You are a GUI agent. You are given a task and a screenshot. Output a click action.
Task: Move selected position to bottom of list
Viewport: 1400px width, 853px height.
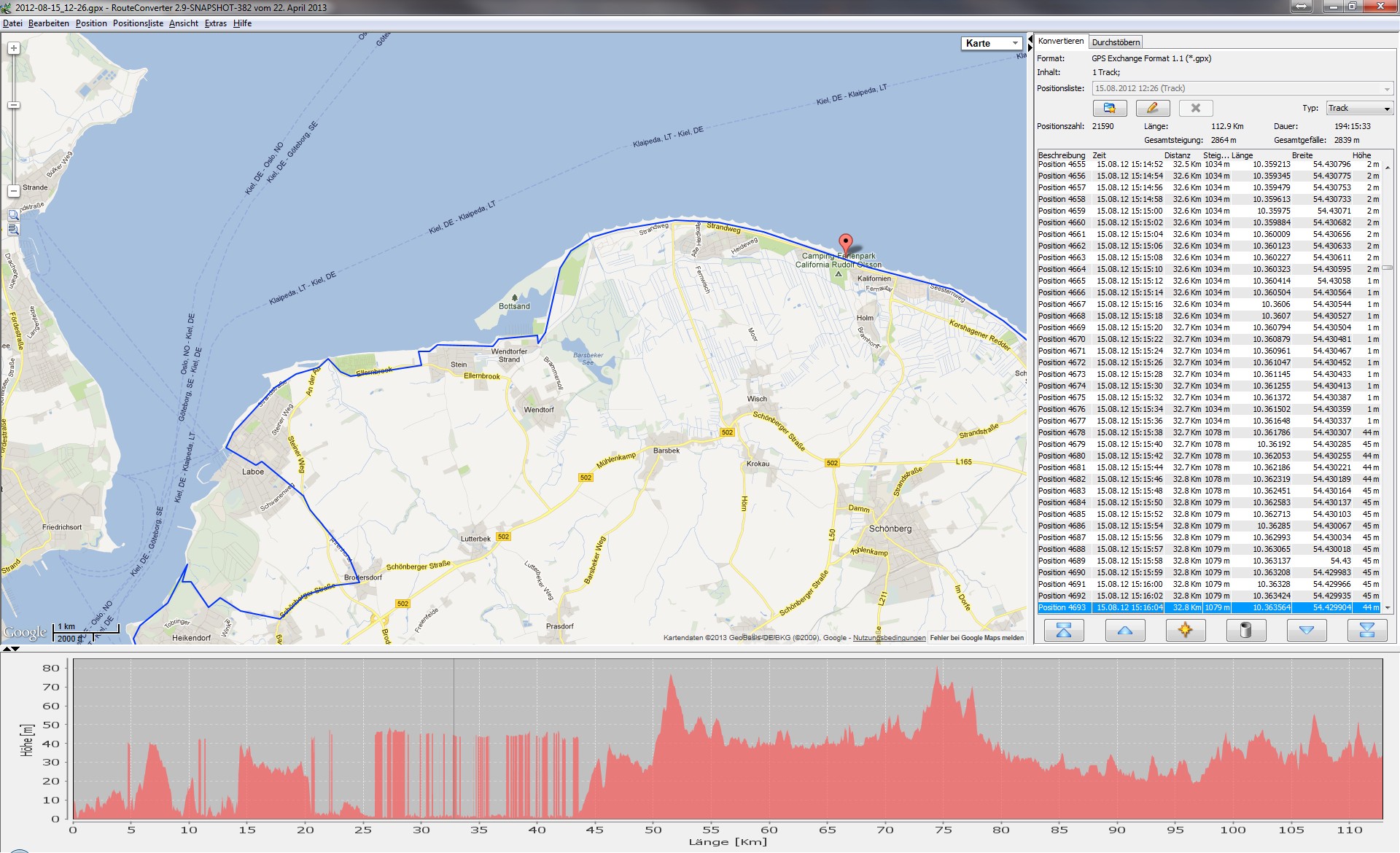(1366, 630)
